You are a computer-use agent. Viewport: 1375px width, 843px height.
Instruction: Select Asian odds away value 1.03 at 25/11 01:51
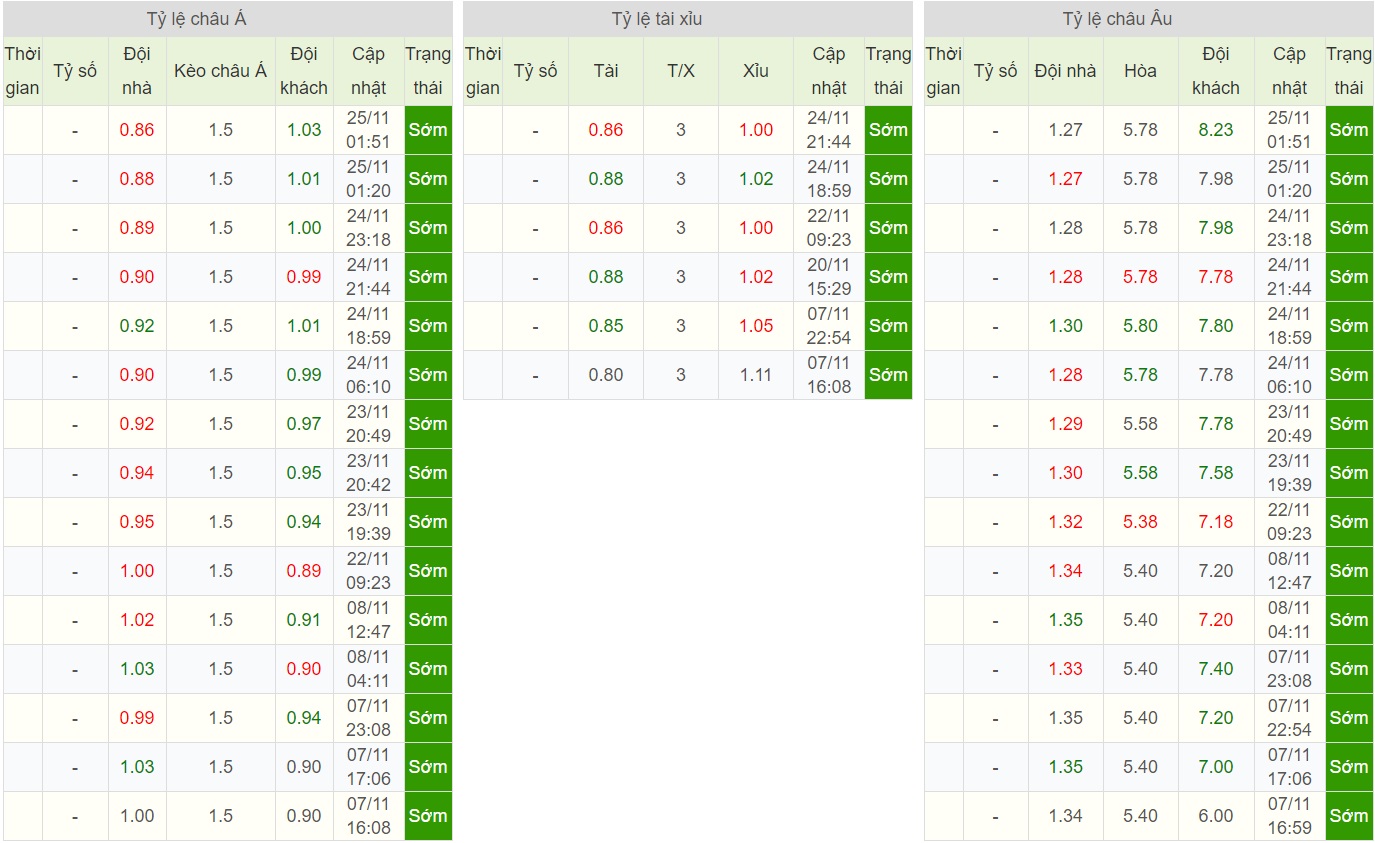coord(304,130)
